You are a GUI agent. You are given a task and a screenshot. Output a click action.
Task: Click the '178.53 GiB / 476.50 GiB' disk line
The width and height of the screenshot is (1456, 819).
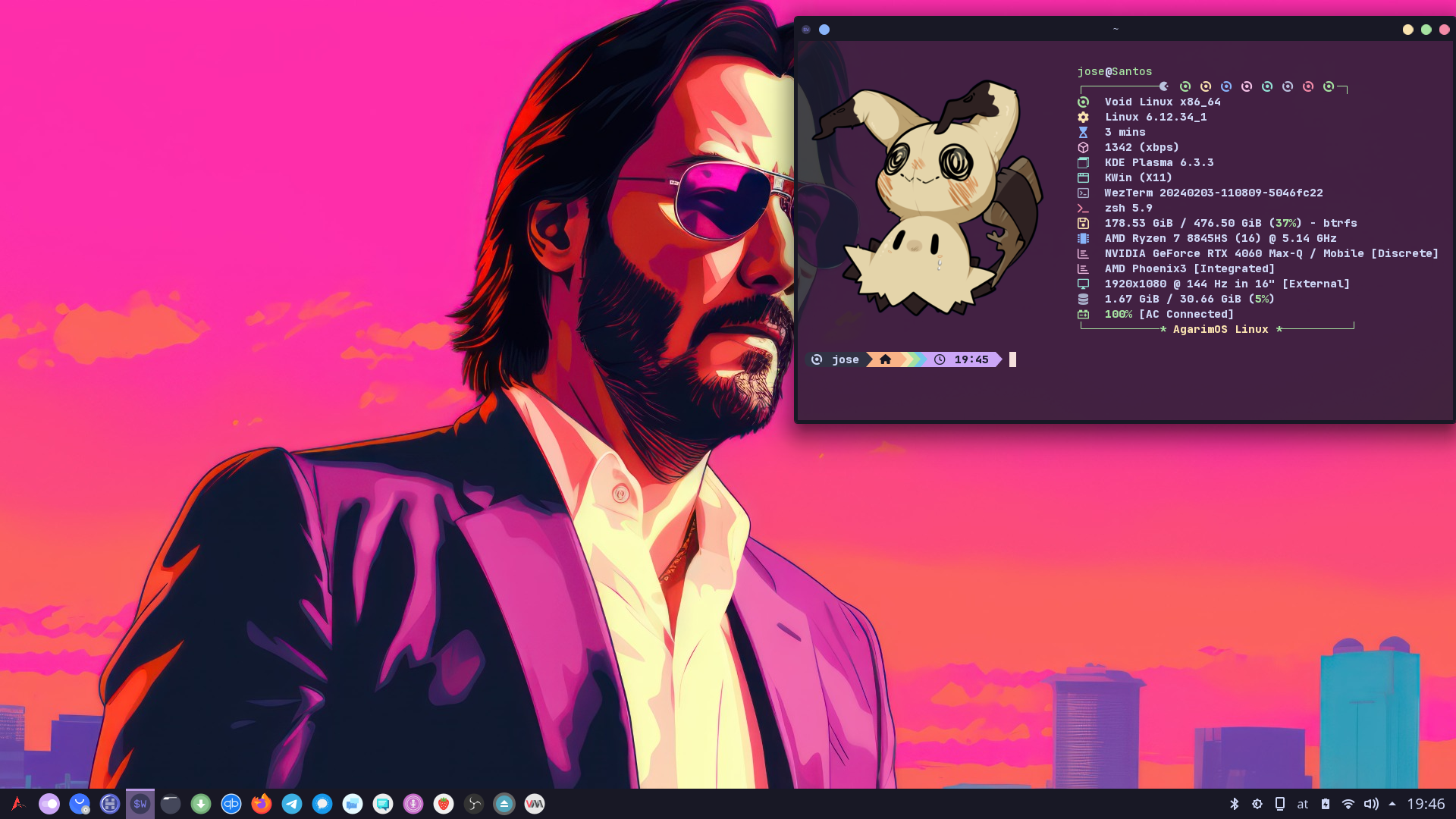coord(1231,223)
